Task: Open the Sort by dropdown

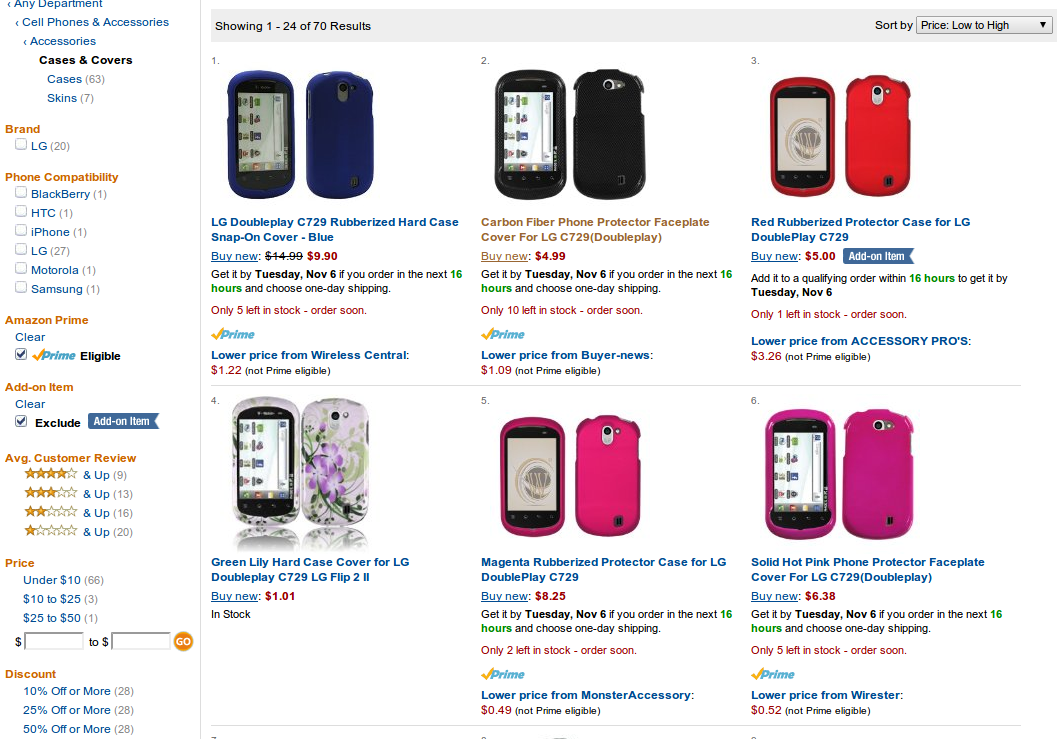Action: [x=983, y=25]
